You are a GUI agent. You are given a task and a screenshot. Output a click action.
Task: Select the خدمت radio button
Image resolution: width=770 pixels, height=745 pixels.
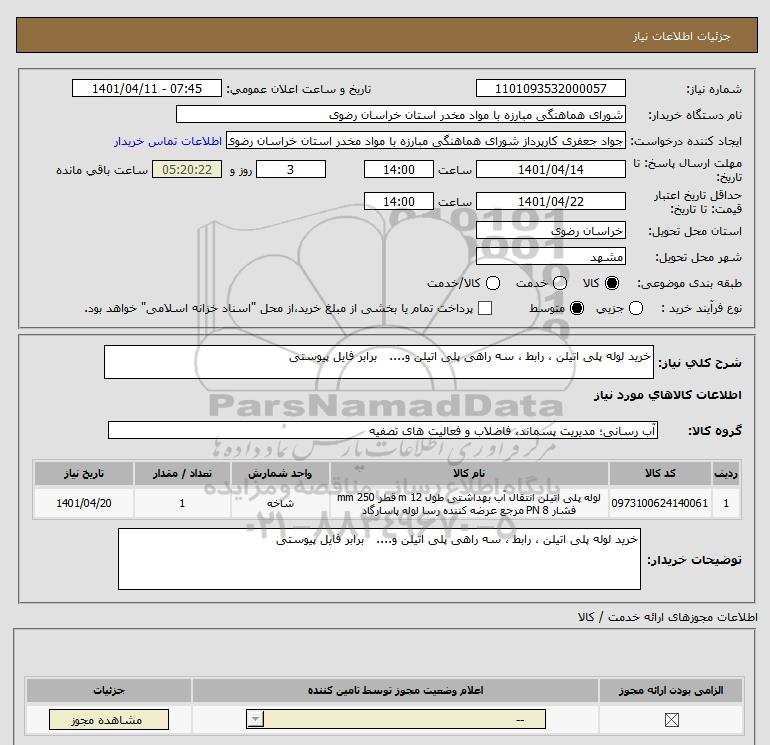(x=560, y=283)
